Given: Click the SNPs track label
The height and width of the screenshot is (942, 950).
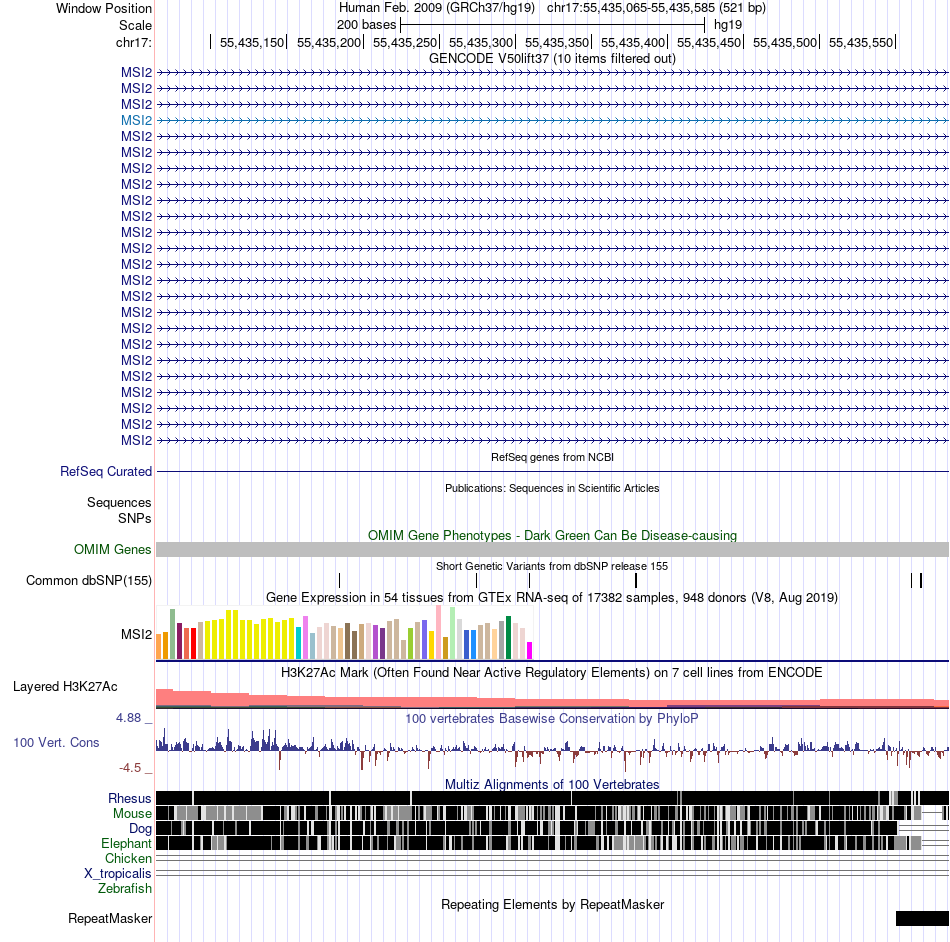Looking at the screenshot, I should click(x=135, y=519).
